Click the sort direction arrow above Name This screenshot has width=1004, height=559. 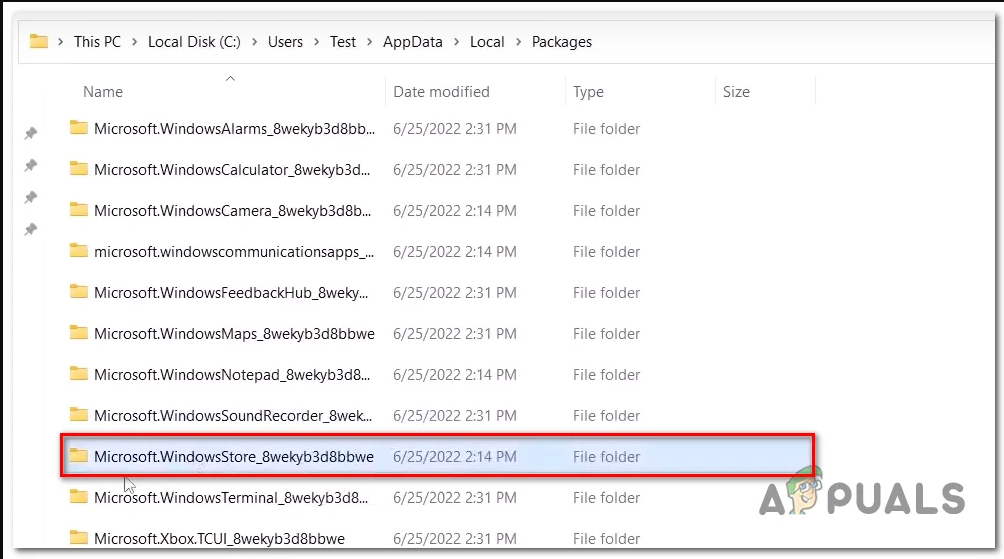tap(231, 78)
